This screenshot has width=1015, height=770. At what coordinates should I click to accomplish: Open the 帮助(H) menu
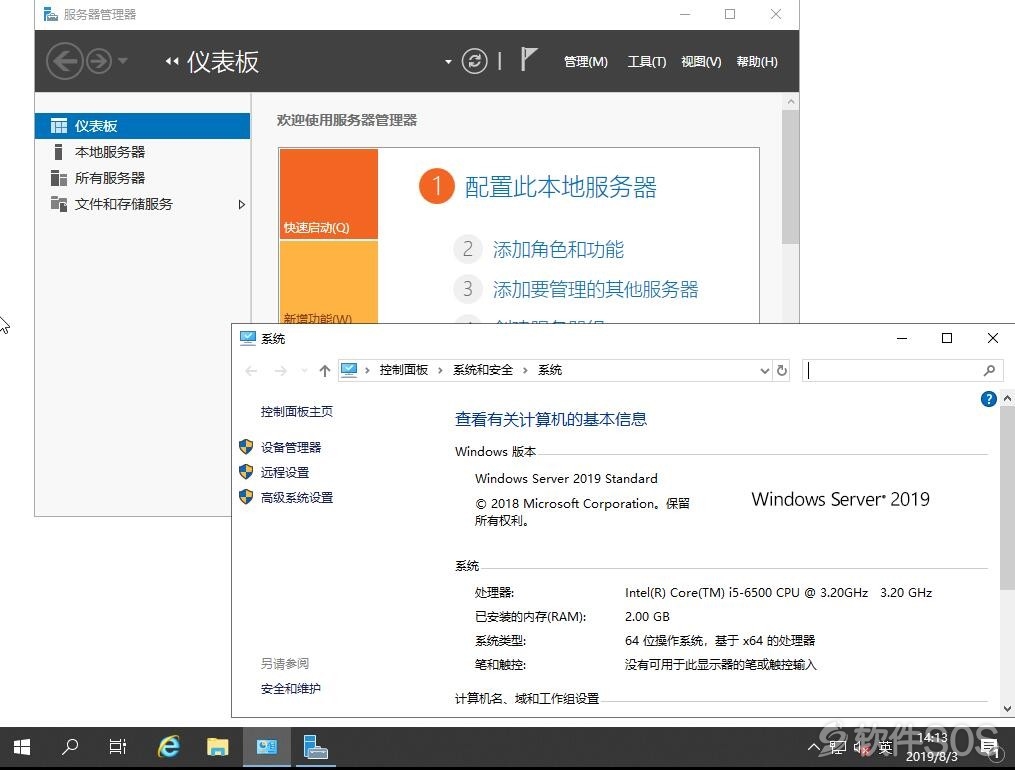(757, 61)
